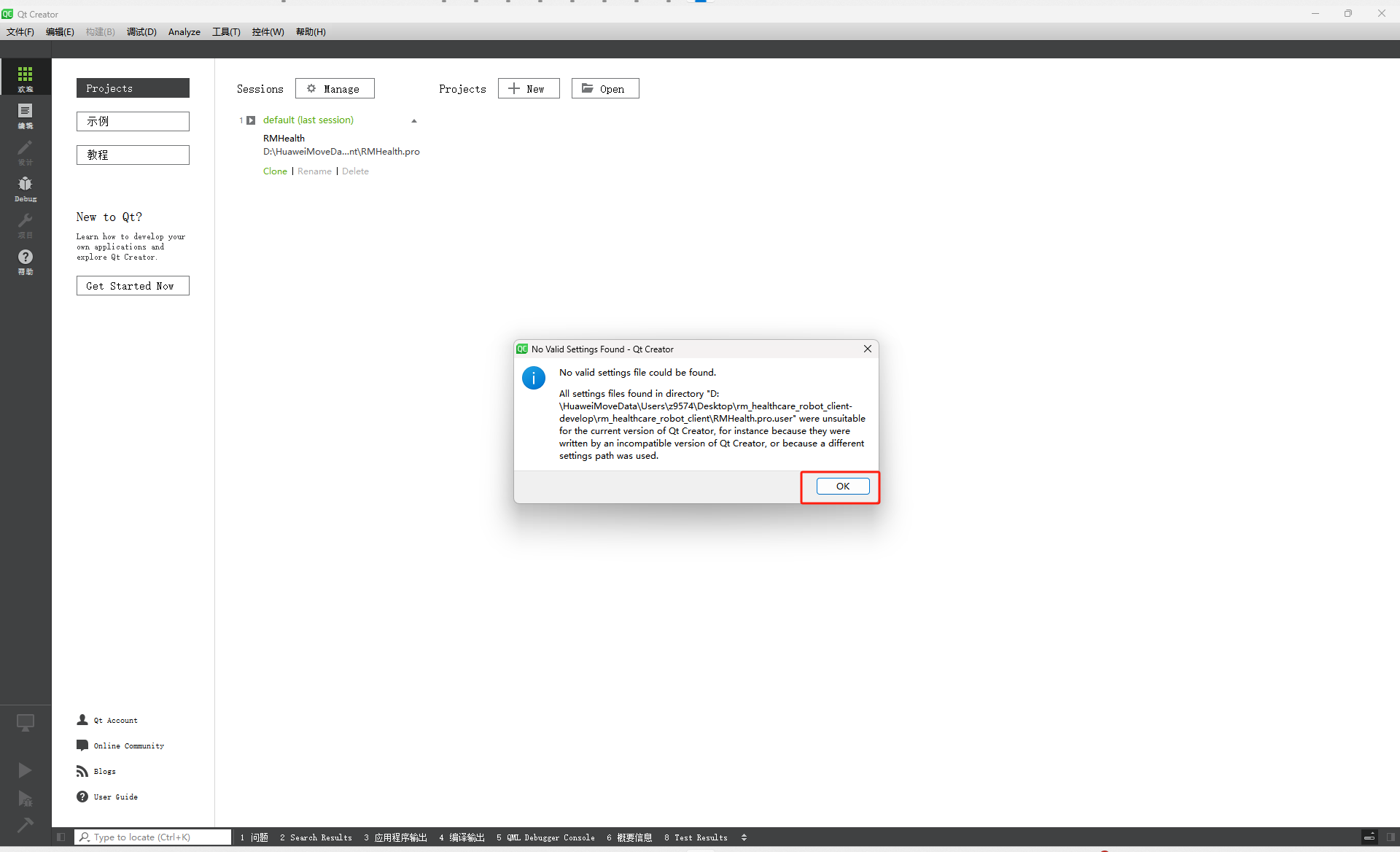Open RMHealth project entry
The height and width of the screenshot is (852, 1400).
[284, 139]
